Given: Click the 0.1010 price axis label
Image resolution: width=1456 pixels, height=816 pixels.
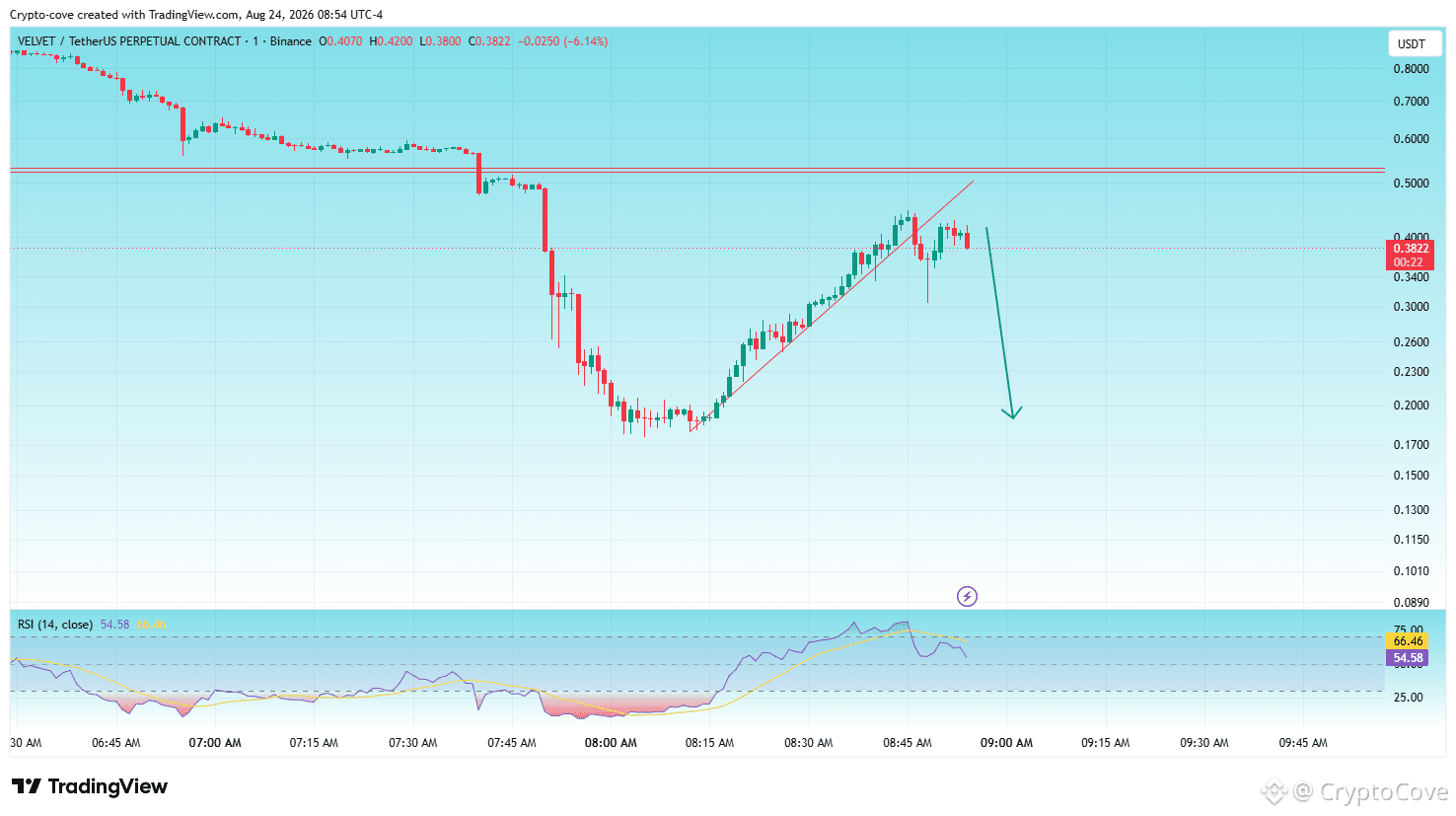Looking at the screenshot, I should point(1411,571).
